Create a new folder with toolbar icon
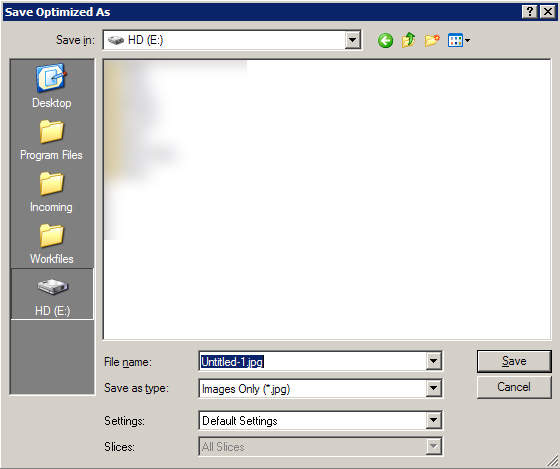Screen dimensions: 560x469 432,40
